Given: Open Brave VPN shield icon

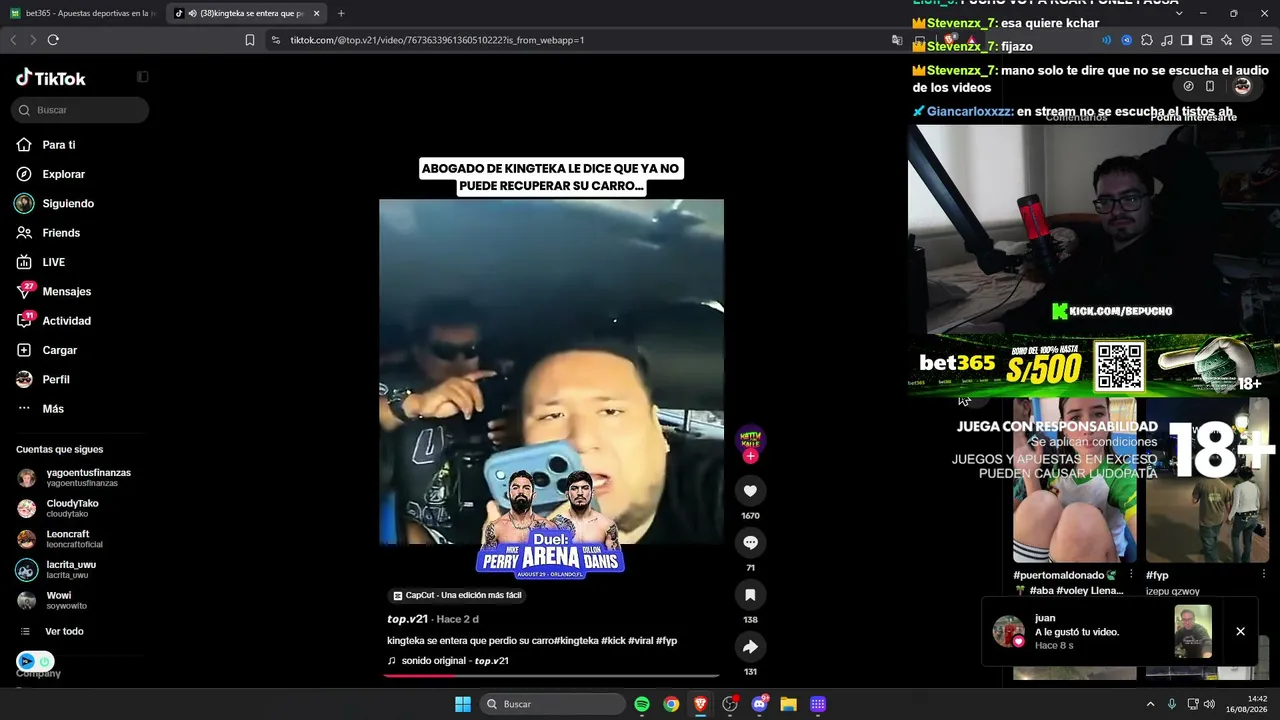Looking at the screenshot, I should 1246,40.
